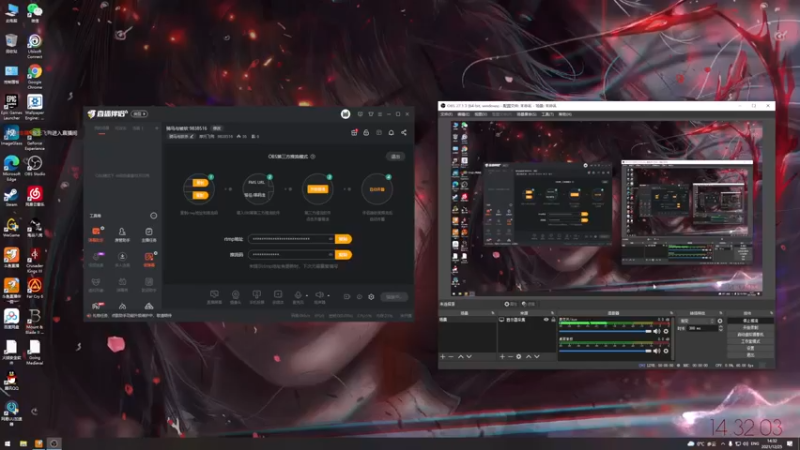The height and width of the screenshot is (450, 800).
Task: Click the rtmp address input field
Action: [291, 239]
